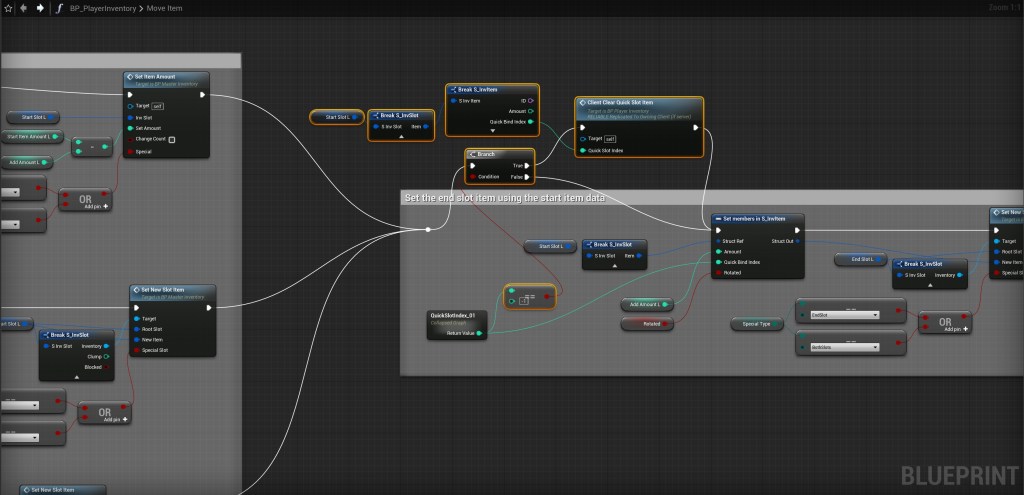The height and width of the screenshot is (495, 1024).
Task: Select the QuickSlotIndex_01 collapsed graph node
Action: tap(457, 318)
